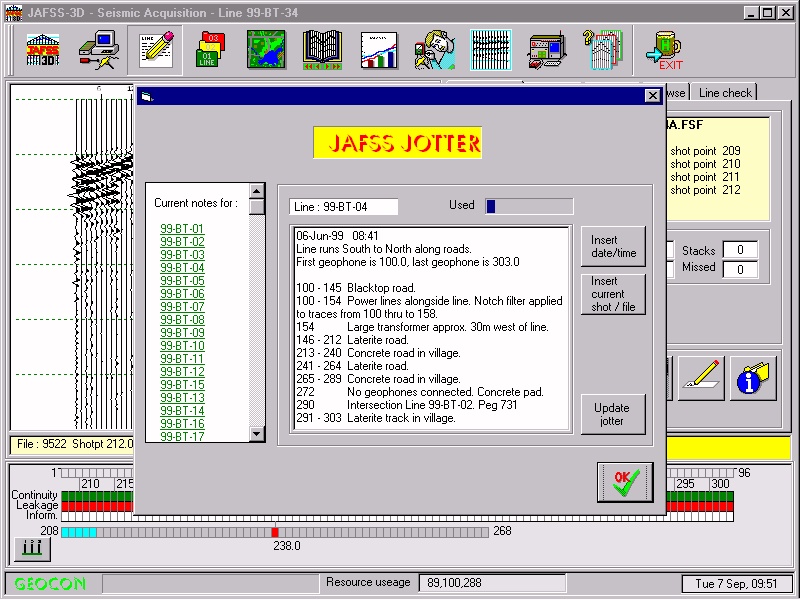Click the geophone spread icon button at bottom left
Viewport: 800px width, 600px height.
32,548
